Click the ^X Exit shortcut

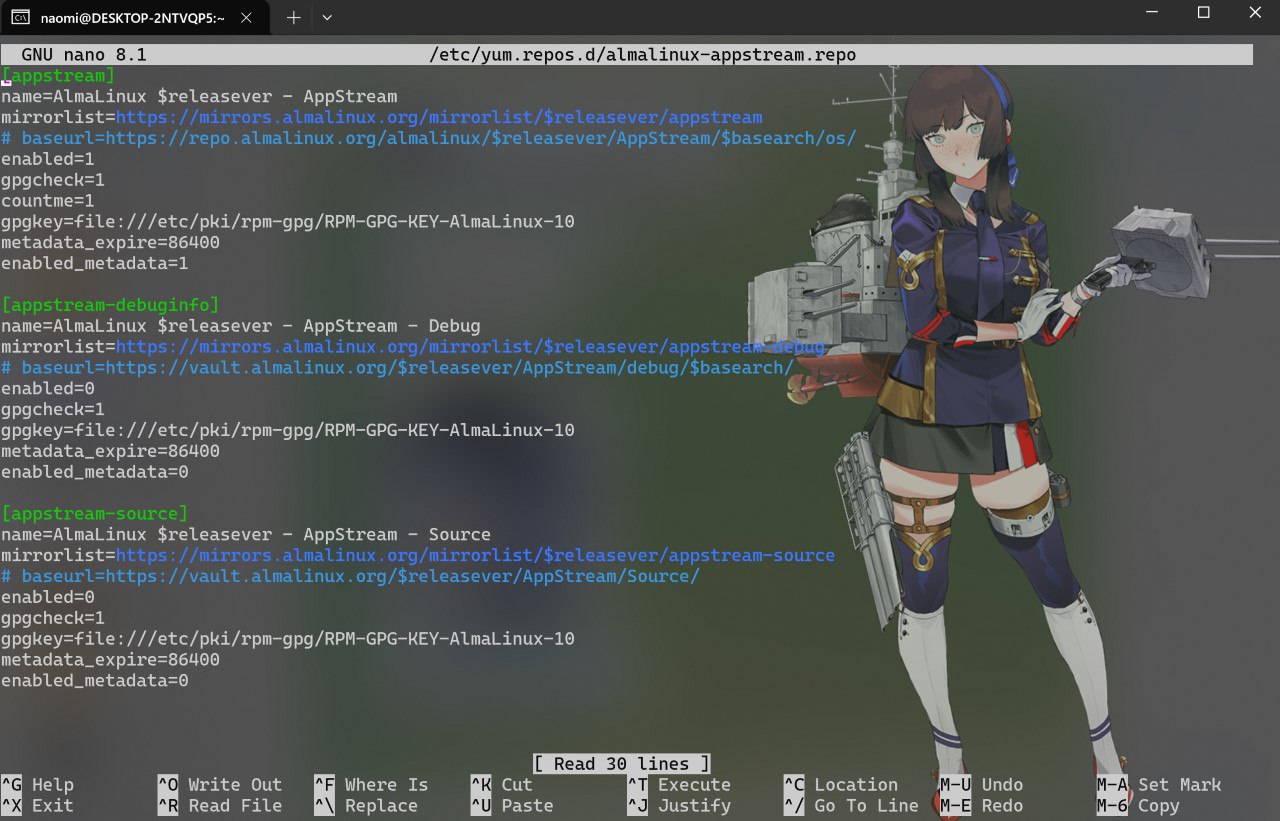click(x=38, y=806)
